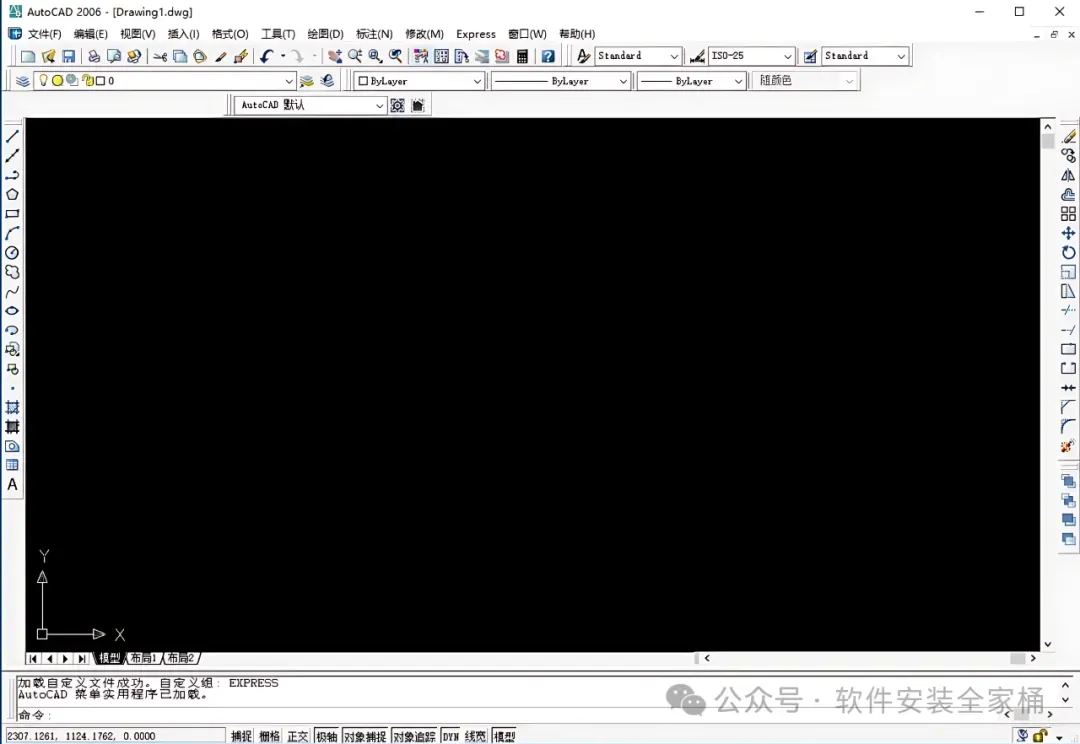Select the Rotate tool
1080x744 pixels.
pyautogui.click(x=1068, y=253)
